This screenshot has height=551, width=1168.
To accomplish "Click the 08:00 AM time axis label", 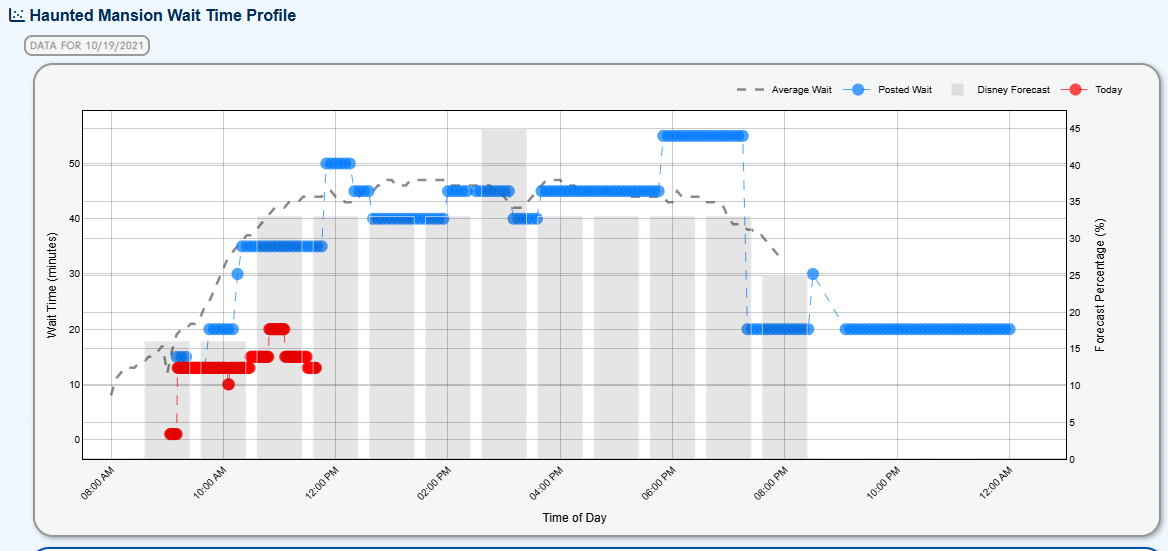I will (98, 484).
